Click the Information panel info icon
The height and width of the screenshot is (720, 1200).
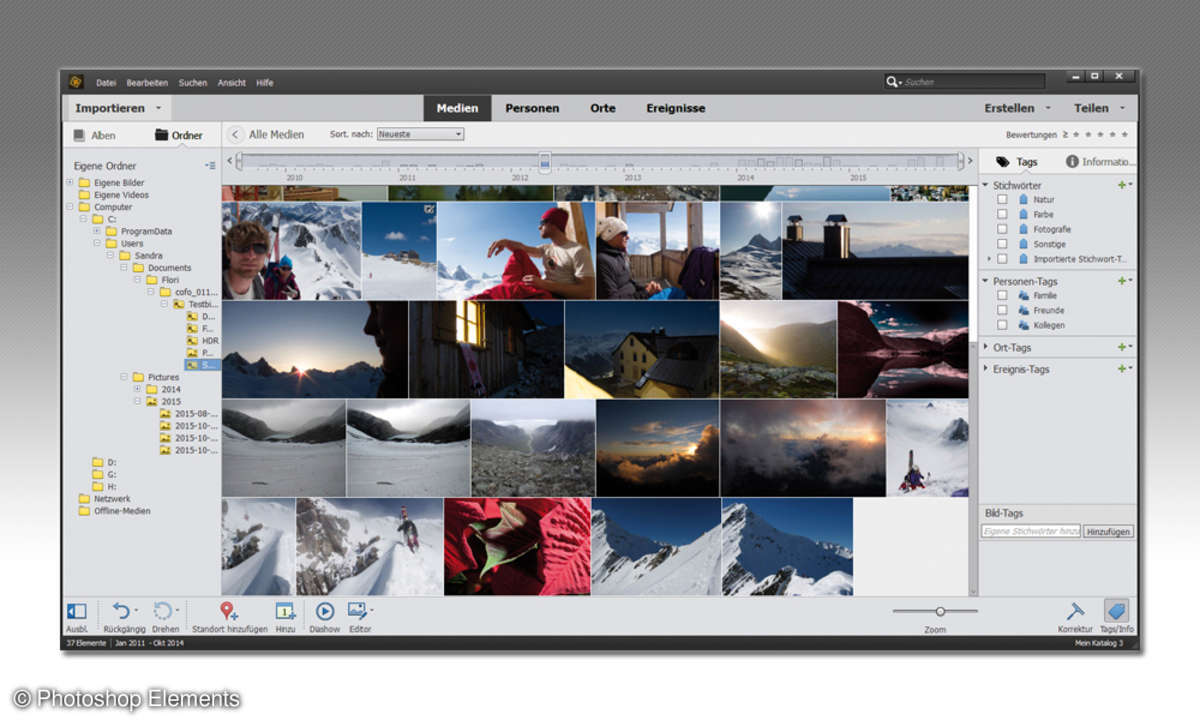tap(1072, 161)
